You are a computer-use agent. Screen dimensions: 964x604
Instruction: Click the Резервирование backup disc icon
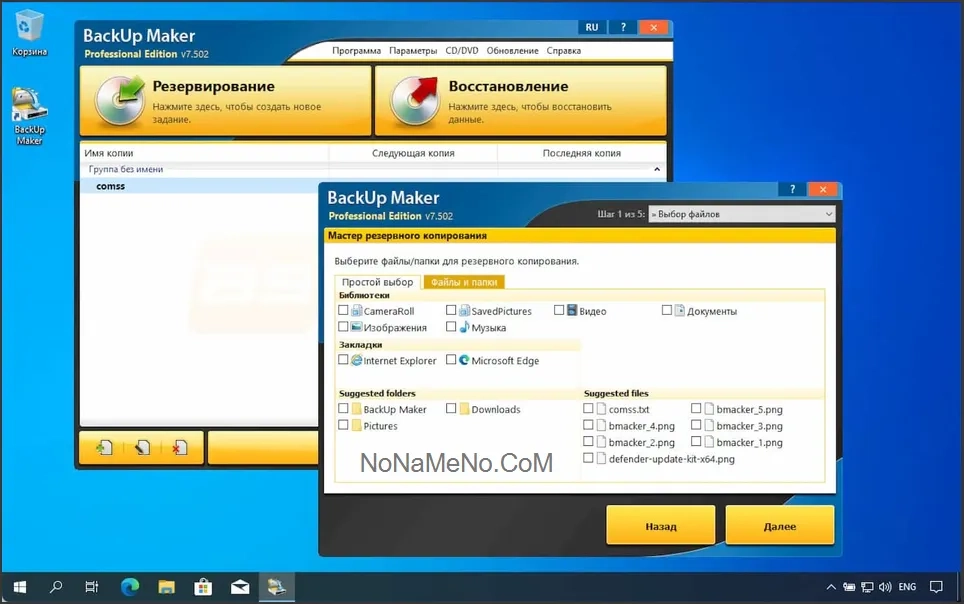coord(120,100)
